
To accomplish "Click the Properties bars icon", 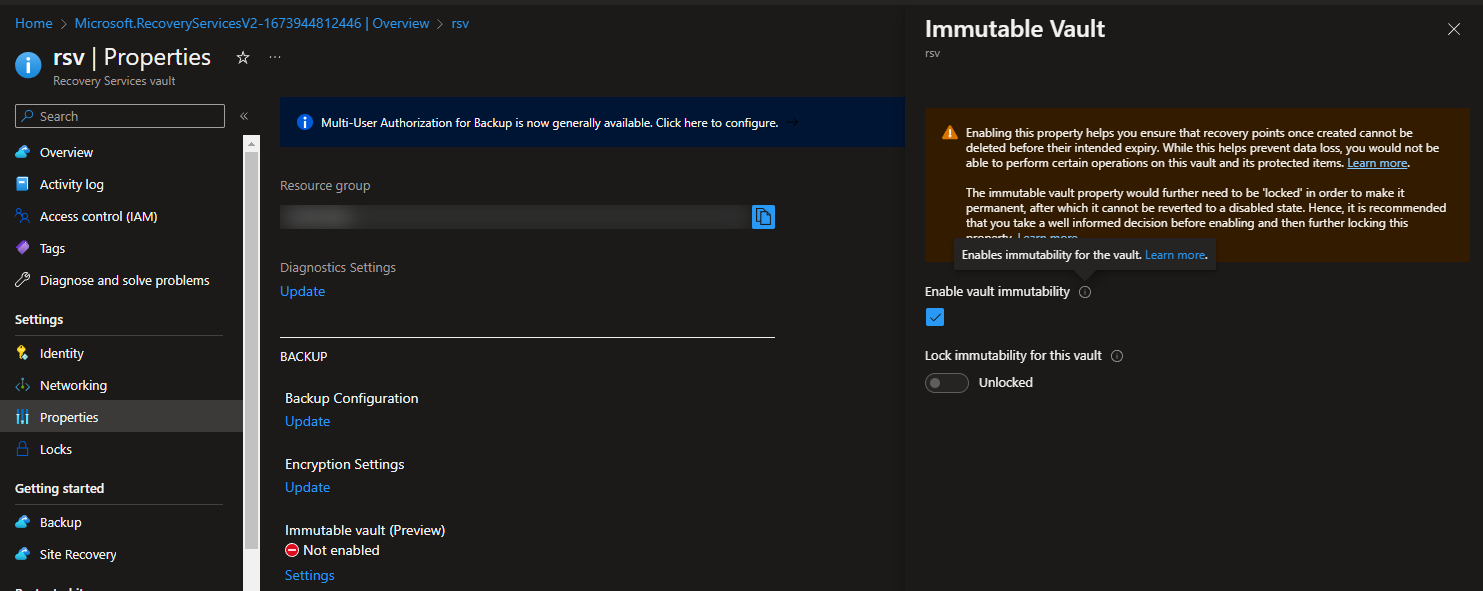I will click(23, 417).
